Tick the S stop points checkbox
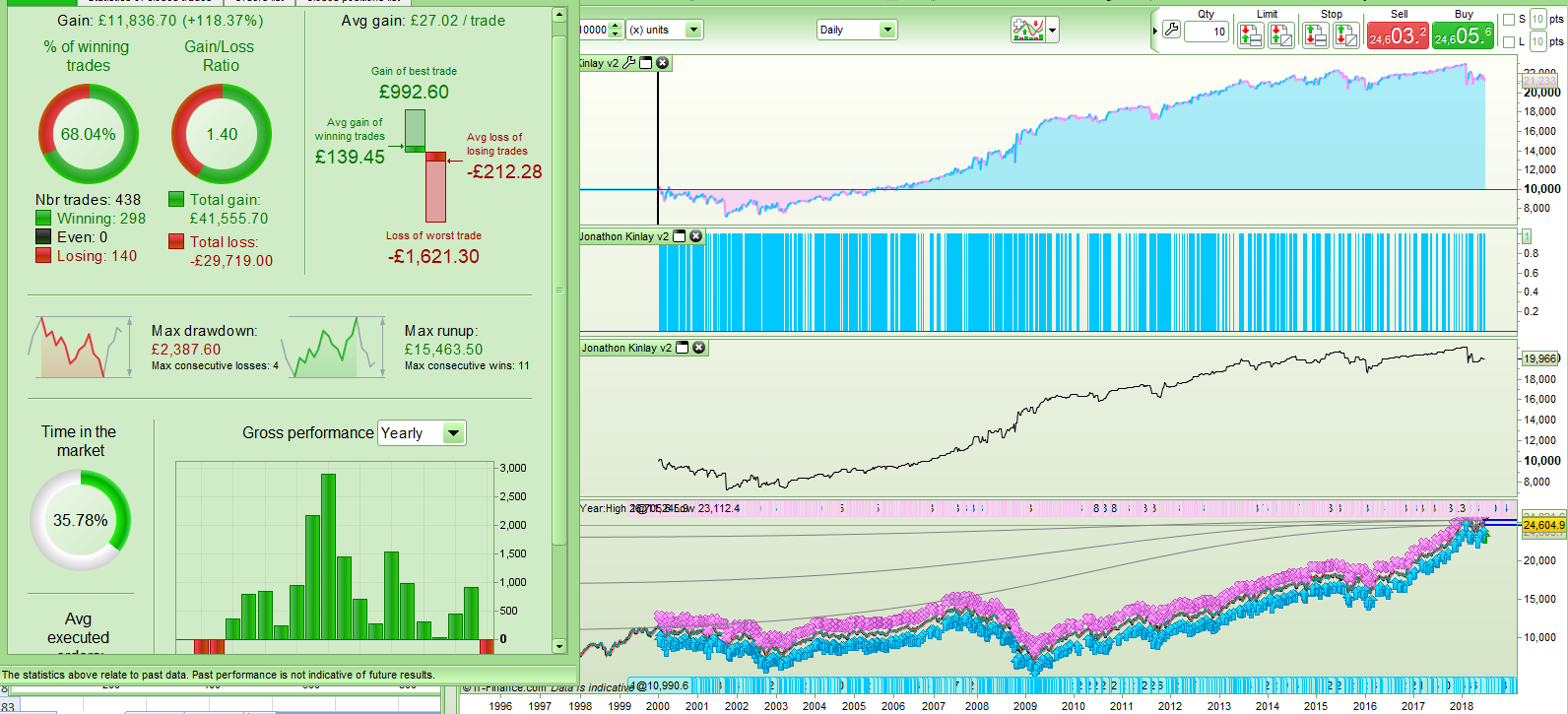The width and height of the screenshot is (1568, 714). point(1509,20)
